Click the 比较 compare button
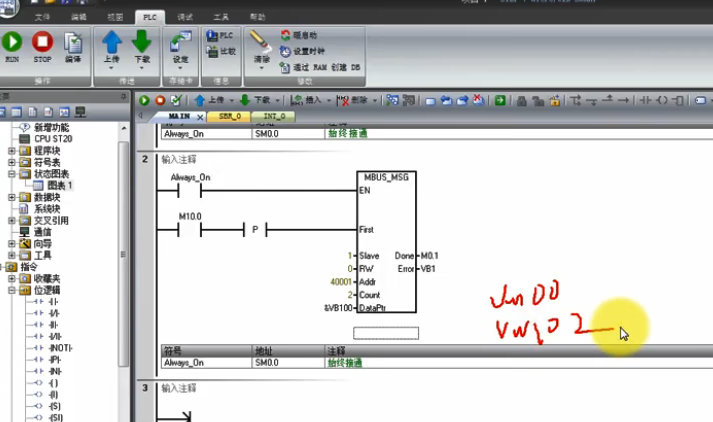 point(221,50)
